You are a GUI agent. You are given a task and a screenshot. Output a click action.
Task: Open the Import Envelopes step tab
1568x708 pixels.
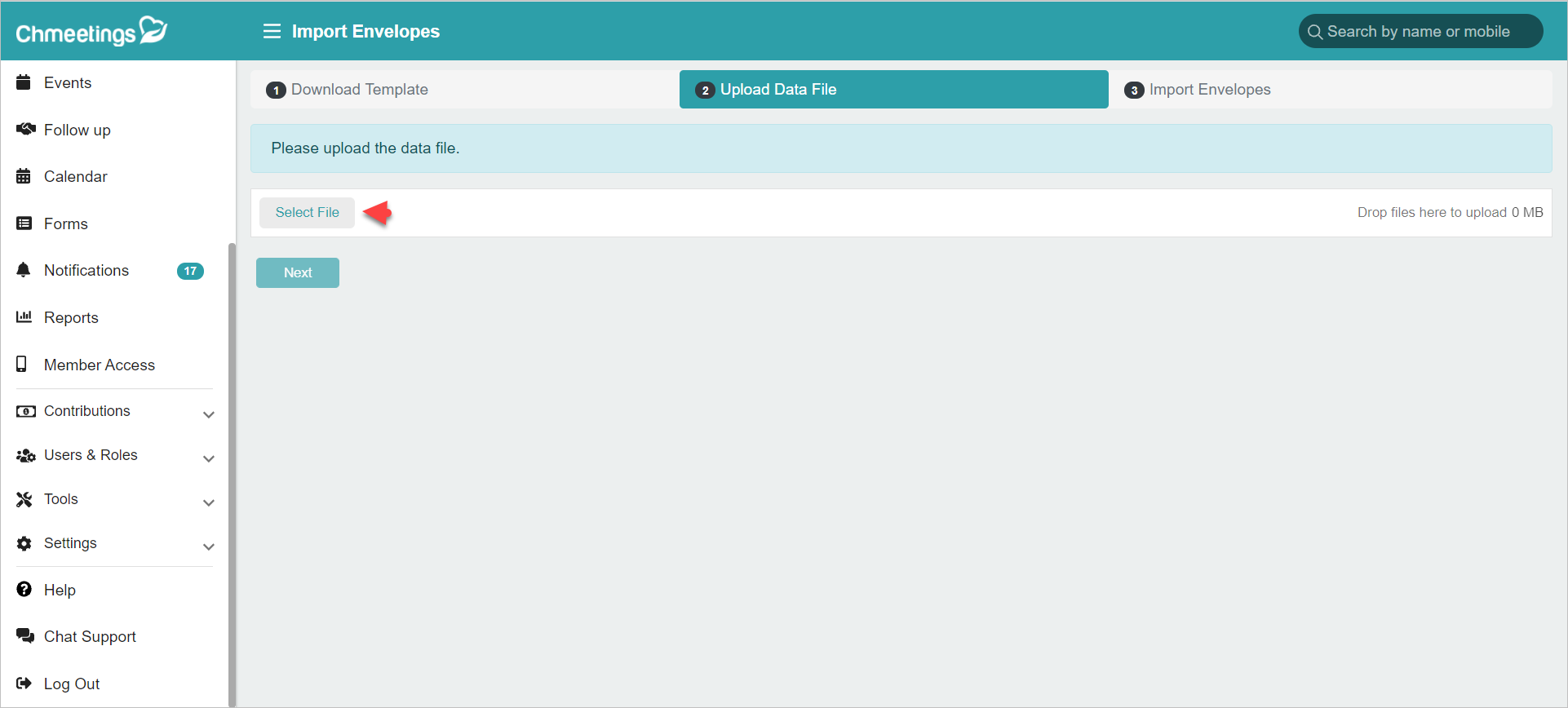pos(1330,90)
